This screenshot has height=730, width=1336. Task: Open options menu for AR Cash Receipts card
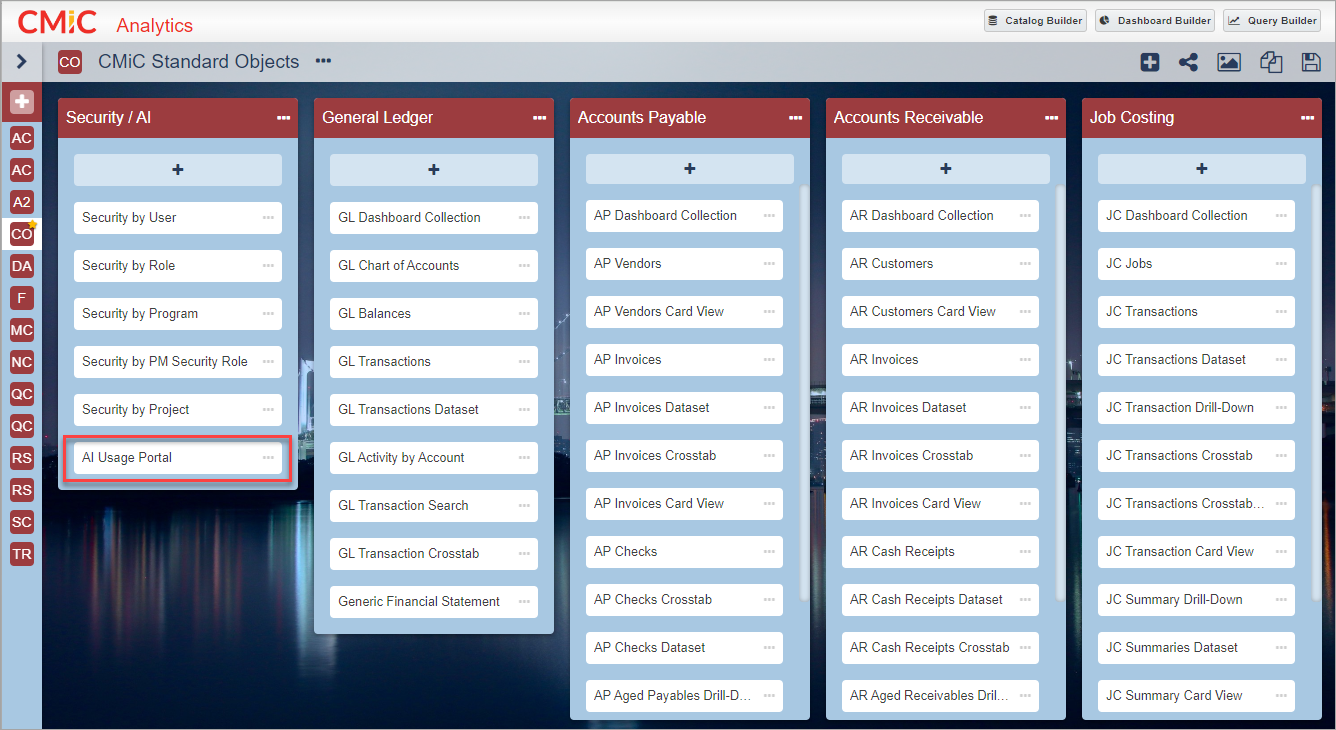1025,552
